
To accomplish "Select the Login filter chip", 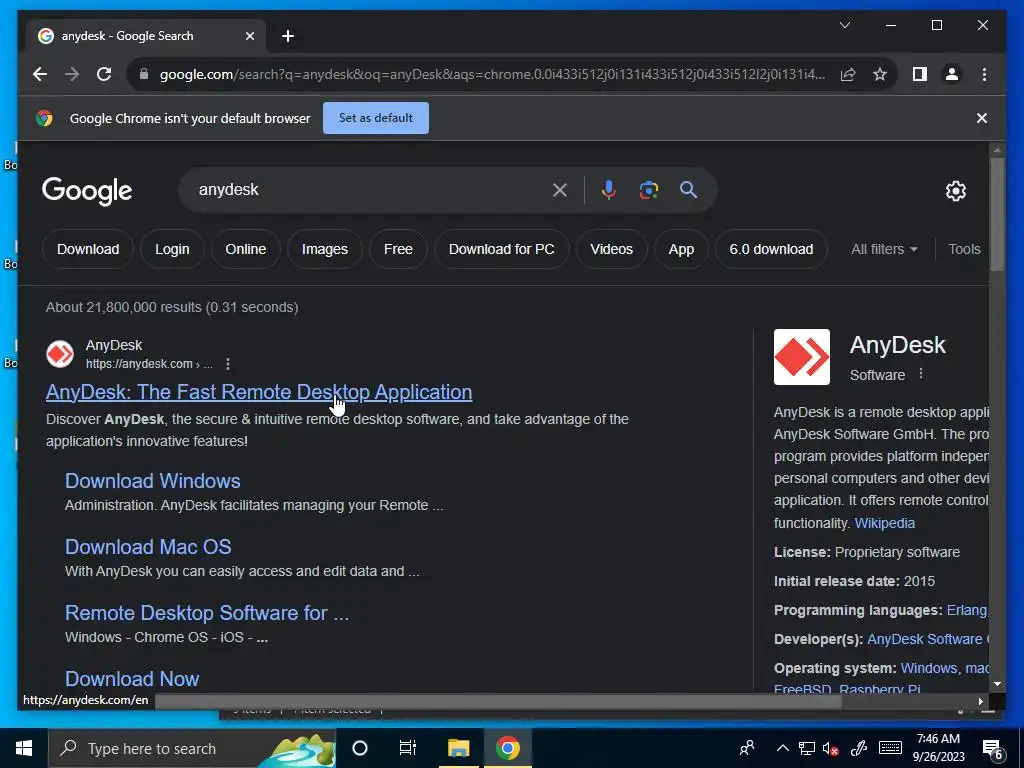I will point(172,249).
